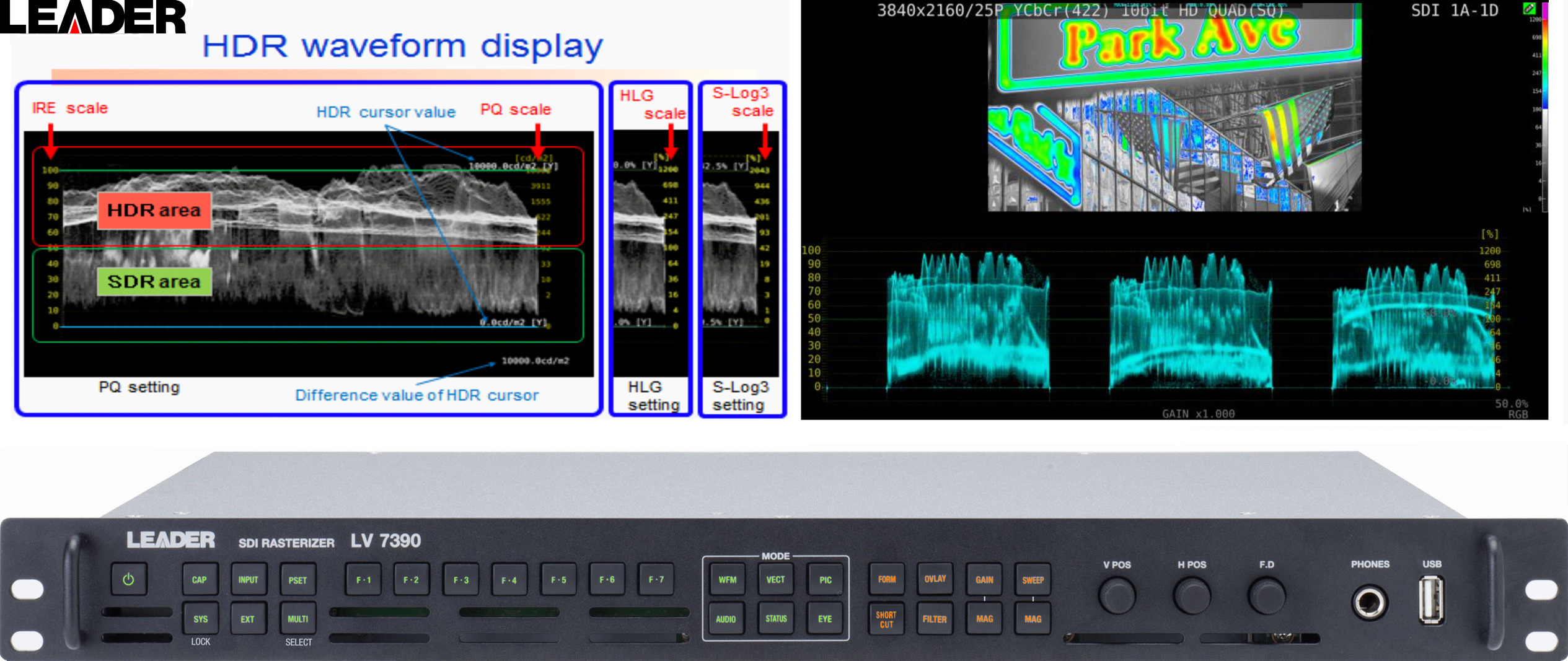The image size is (1568, 661).
Task: Open the STATUS display mode
Action: click(776, 618)
